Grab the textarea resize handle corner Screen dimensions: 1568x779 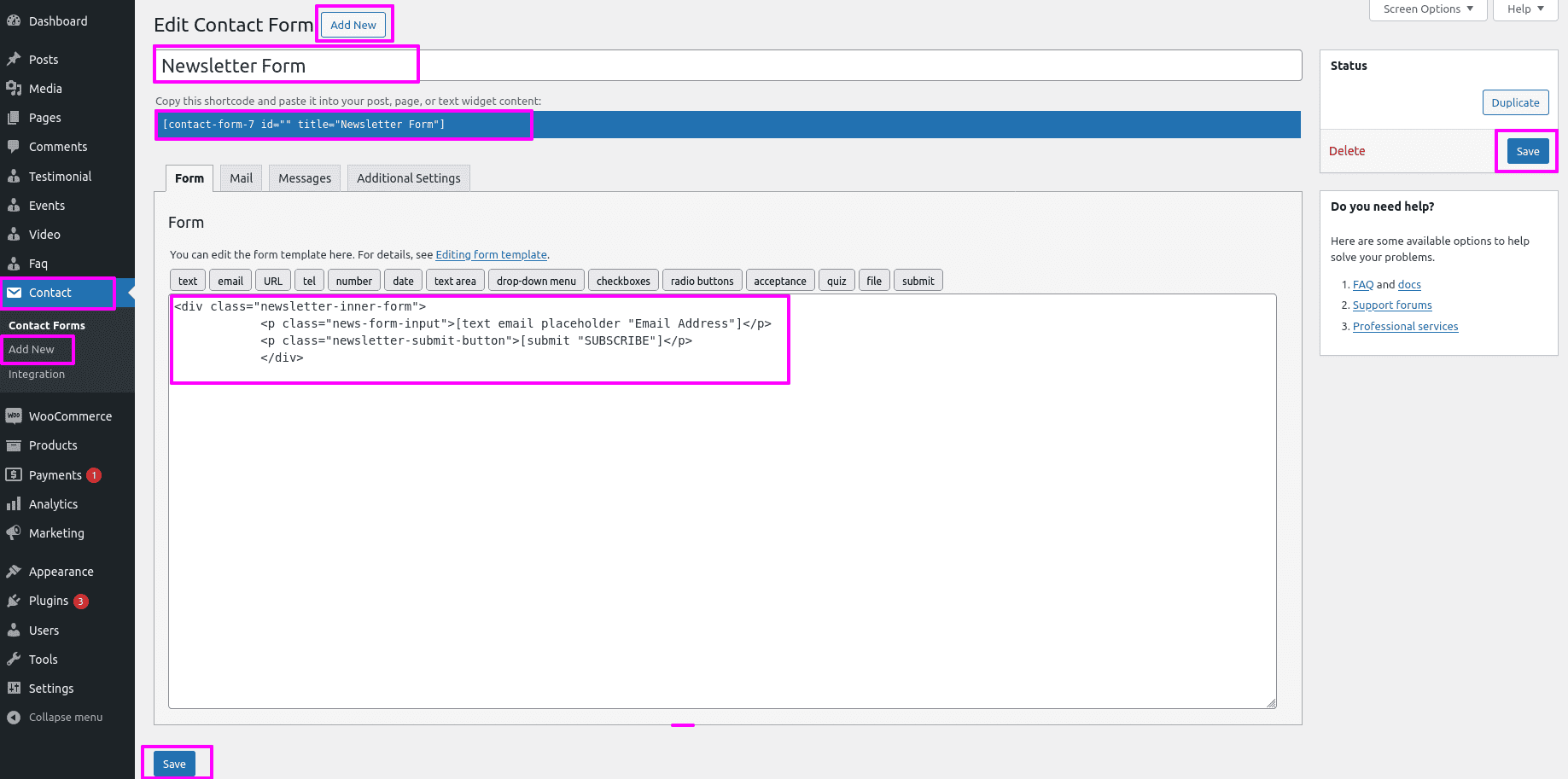1271,703
